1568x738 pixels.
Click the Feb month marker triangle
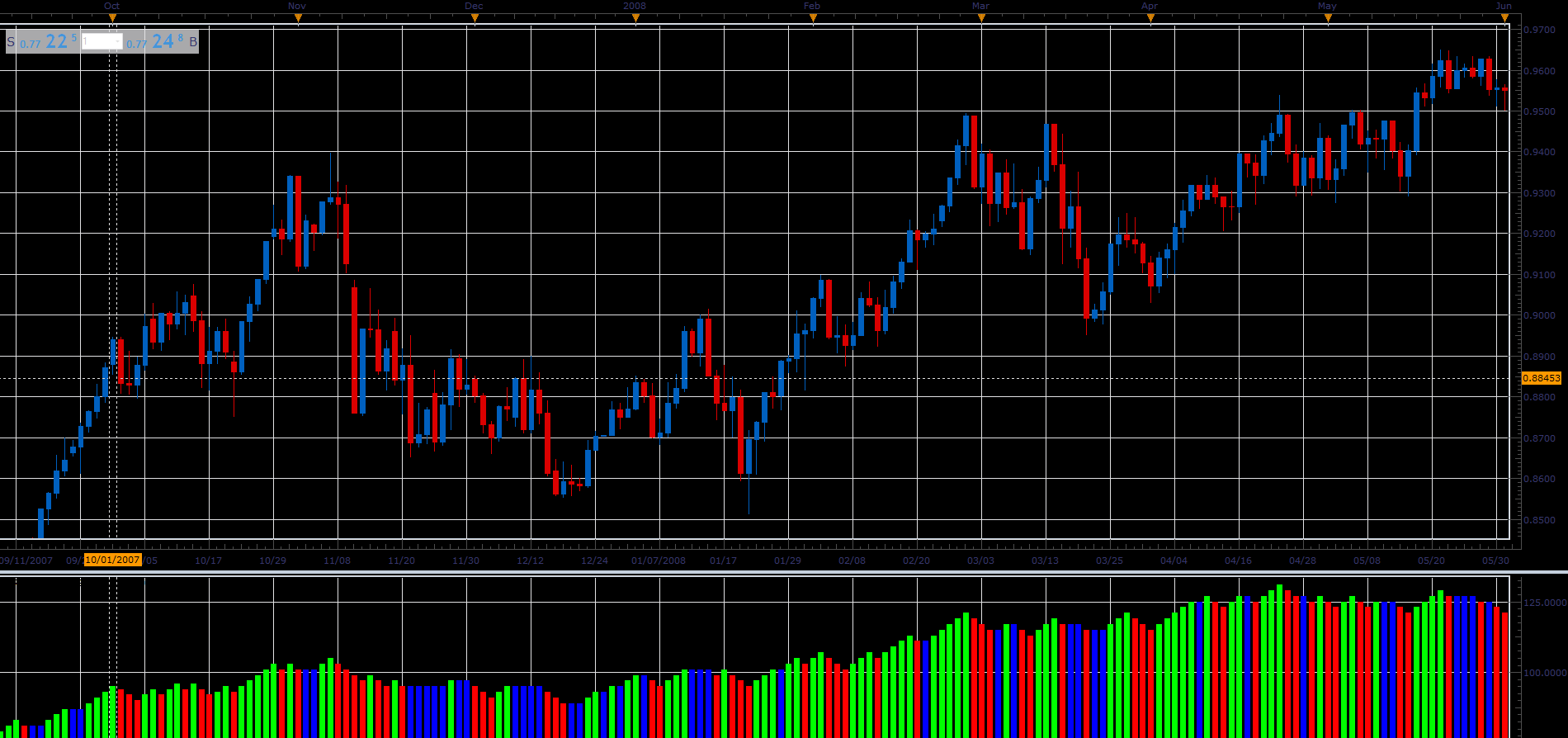point(813,18)
